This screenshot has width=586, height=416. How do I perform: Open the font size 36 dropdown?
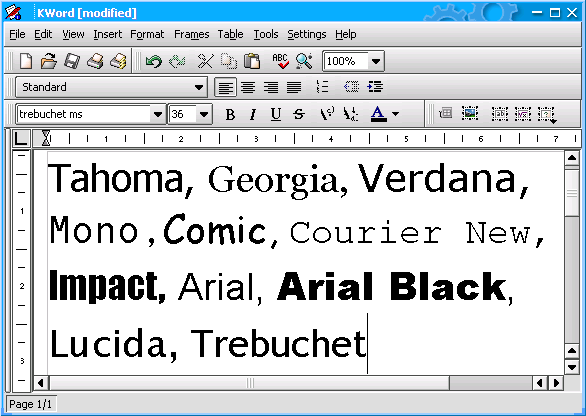(x=204, y=114)
